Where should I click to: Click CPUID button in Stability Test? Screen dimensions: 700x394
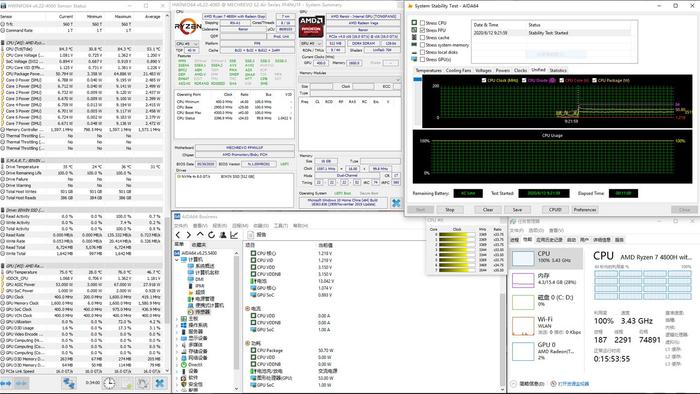(555, 210)
